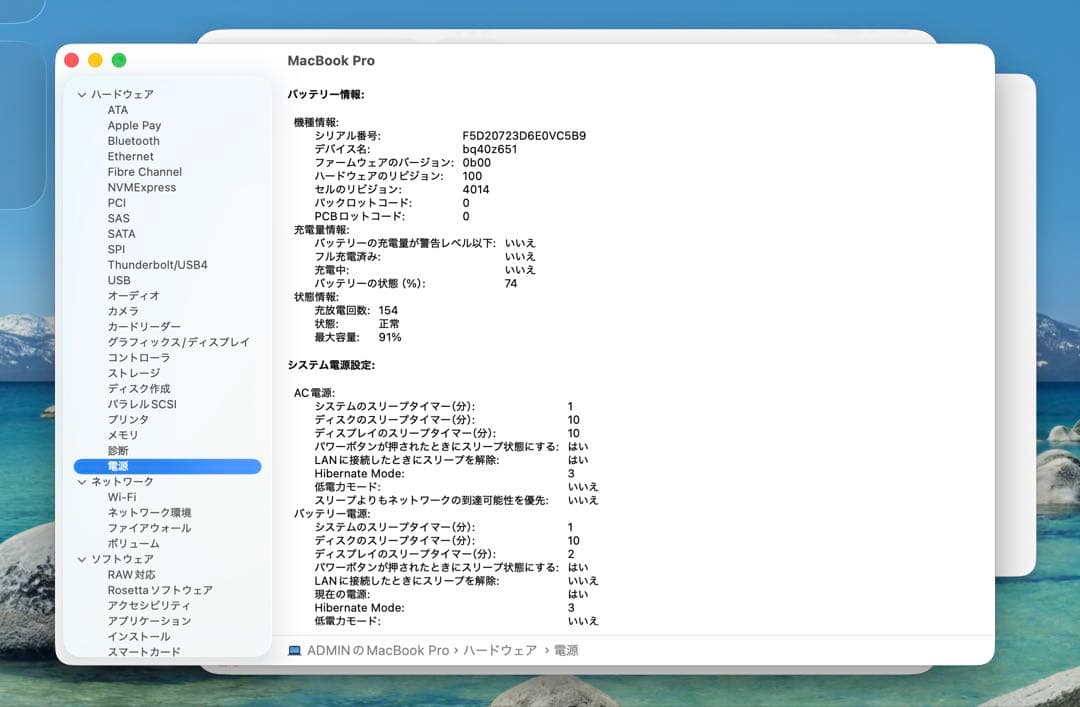Click 電源 in the path bar
The image size is (1080, 707).
click(566, 650)
